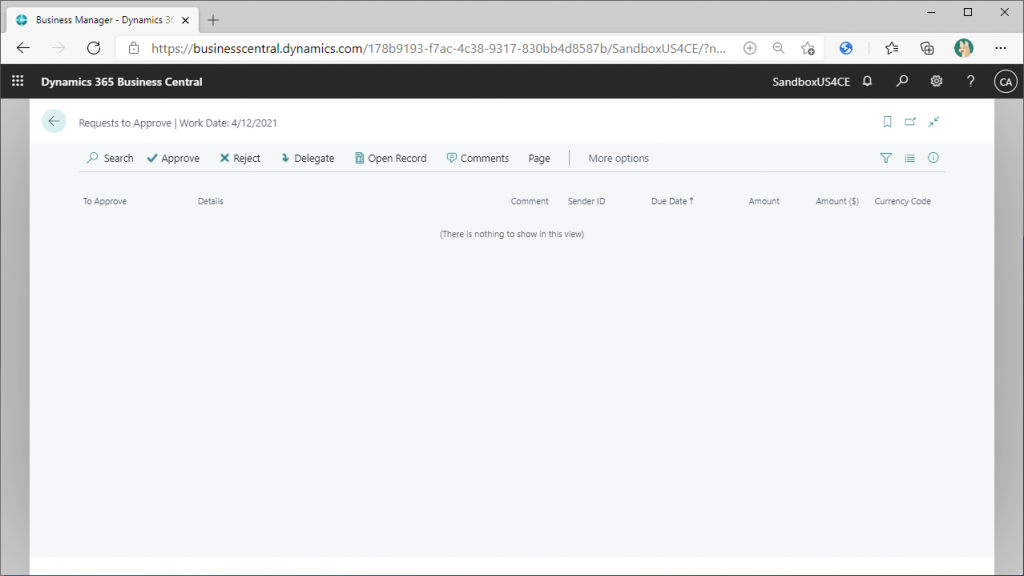
Task: Click the blue globe extension icon
Action: 846,48
